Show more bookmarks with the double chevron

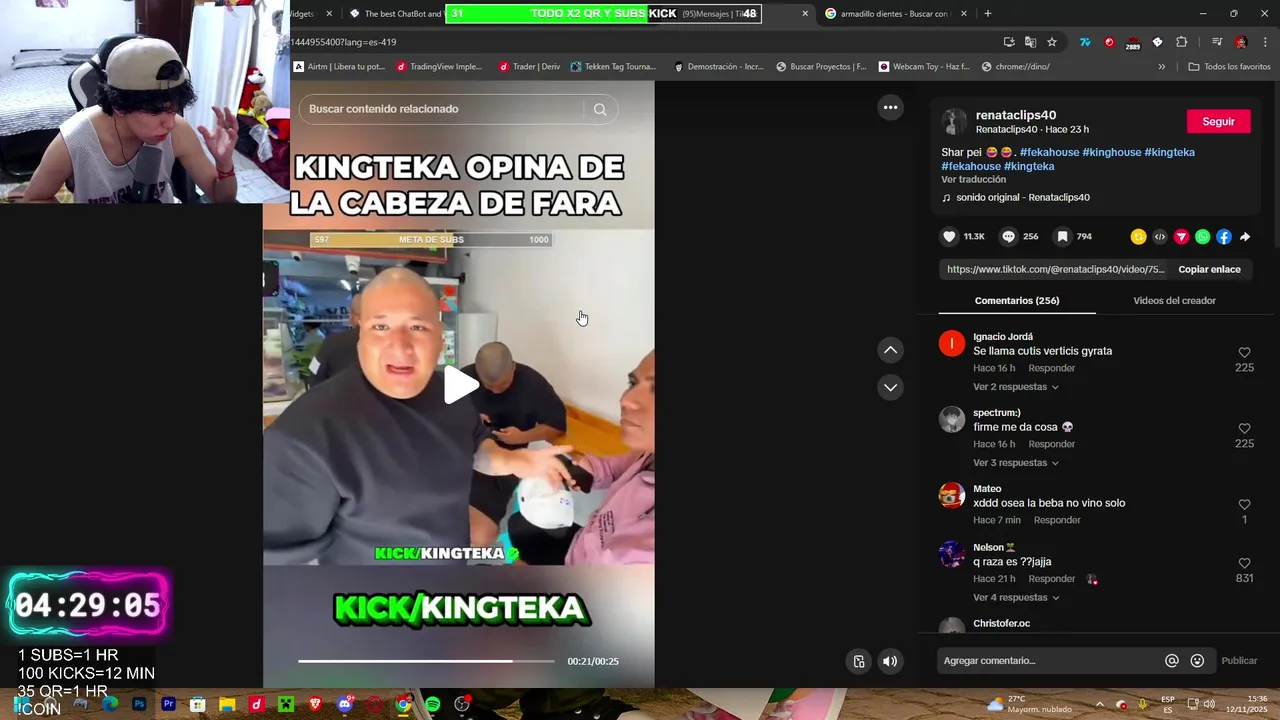(x=1161, y=67)
